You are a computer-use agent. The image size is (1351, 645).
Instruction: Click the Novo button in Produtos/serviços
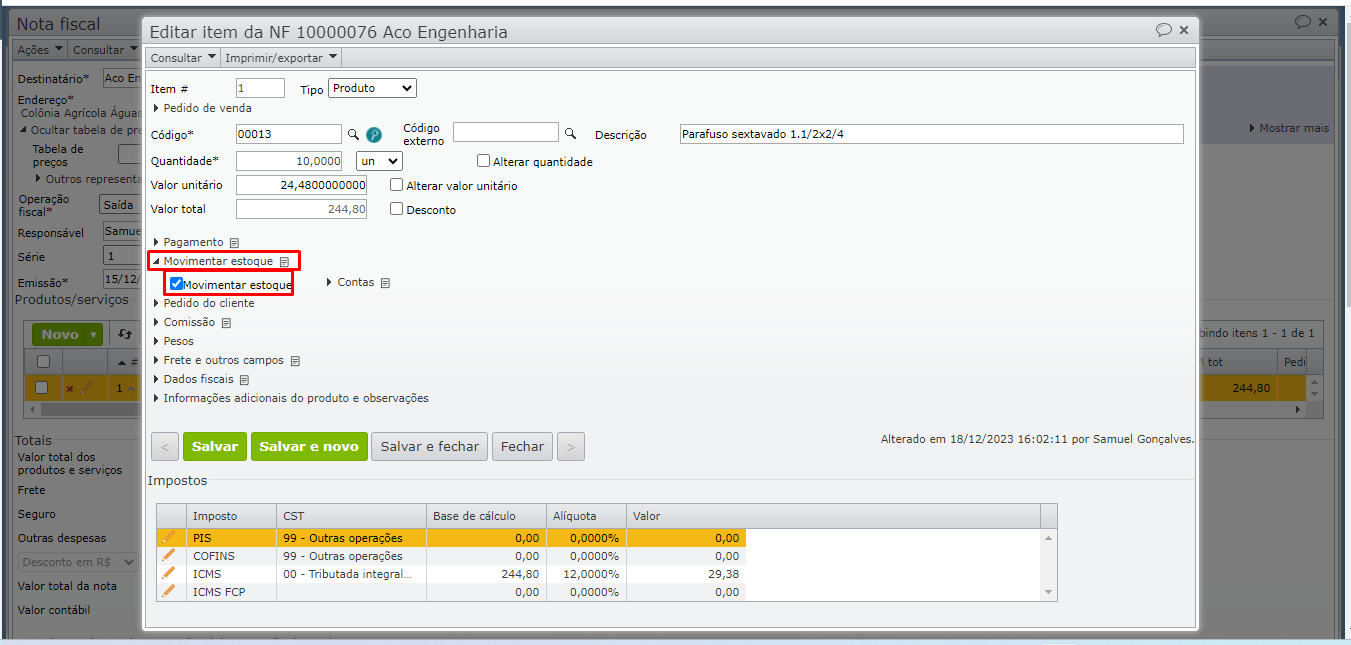(x=59, y=335)
